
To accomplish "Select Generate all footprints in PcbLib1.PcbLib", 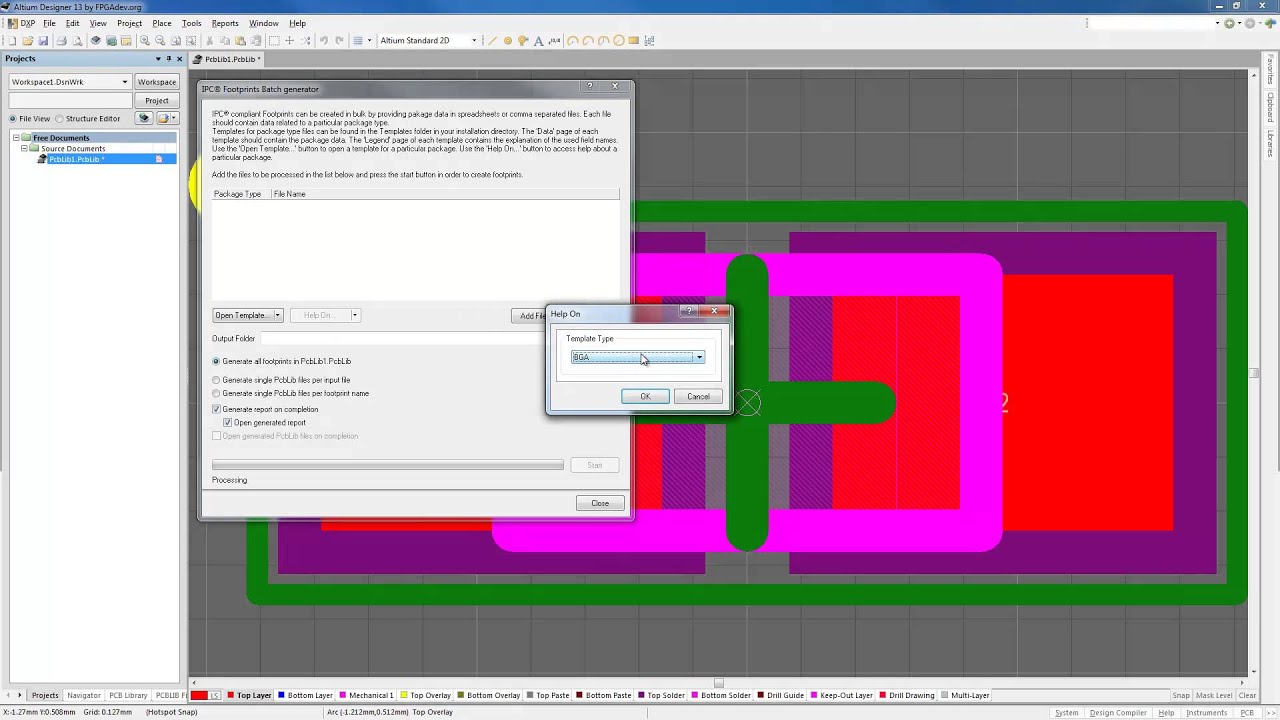I will click(x=216, y=361).
